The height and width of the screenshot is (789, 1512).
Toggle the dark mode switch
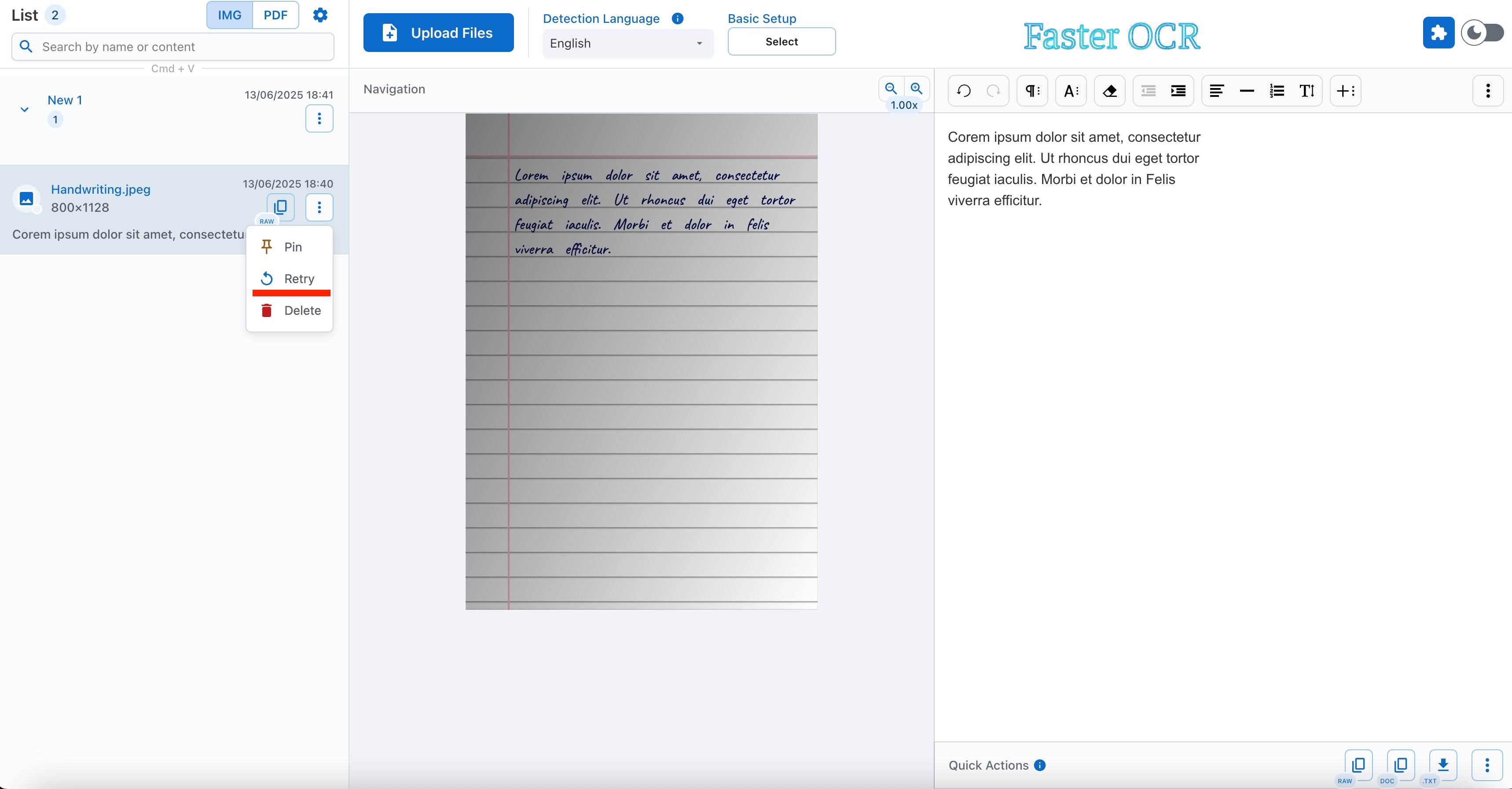pyautogui.click(x=1482, y=33)
